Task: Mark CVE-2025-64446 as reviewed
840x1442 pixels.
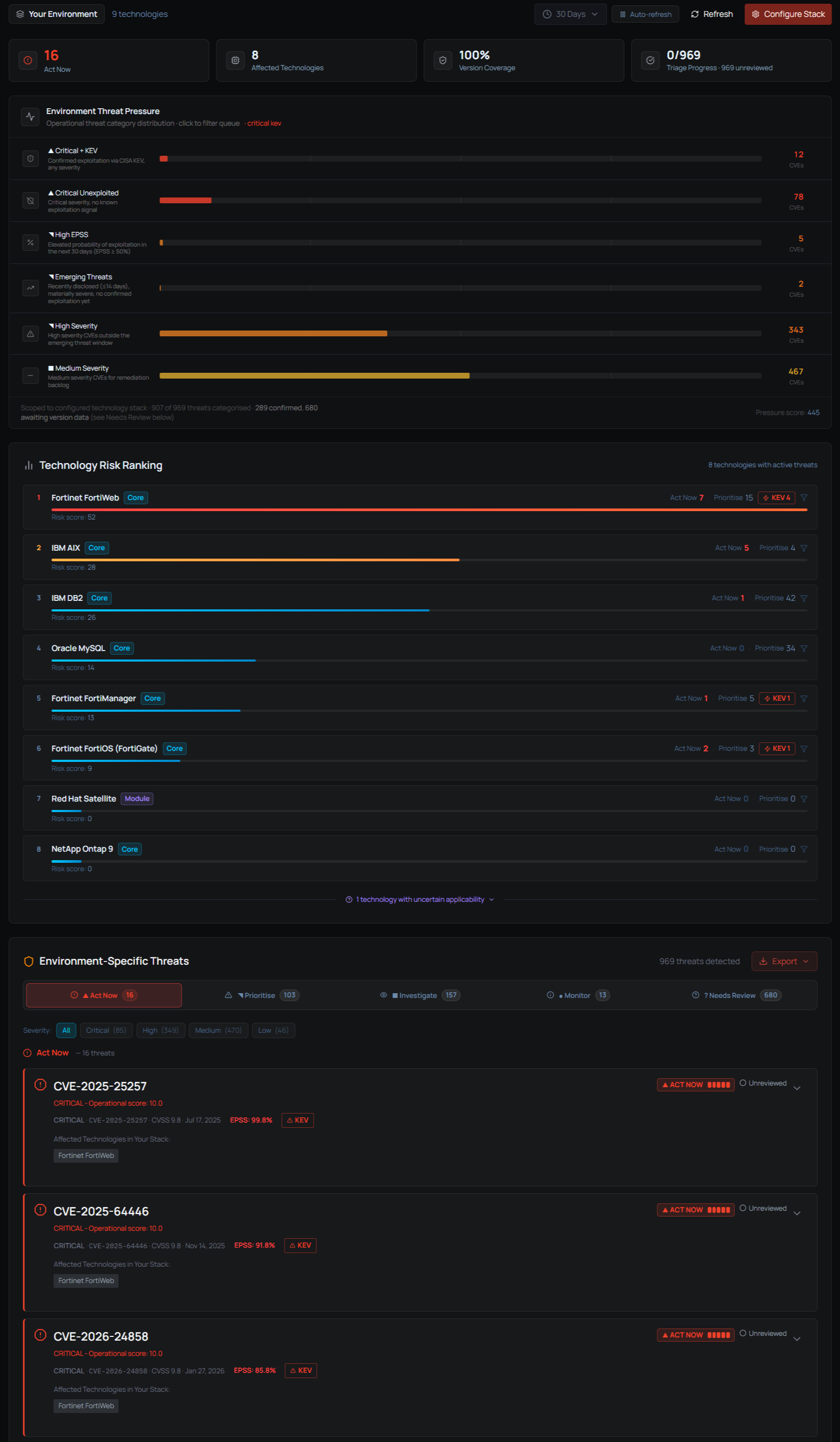Action: pyautogui.click(x=763, y=1209)
